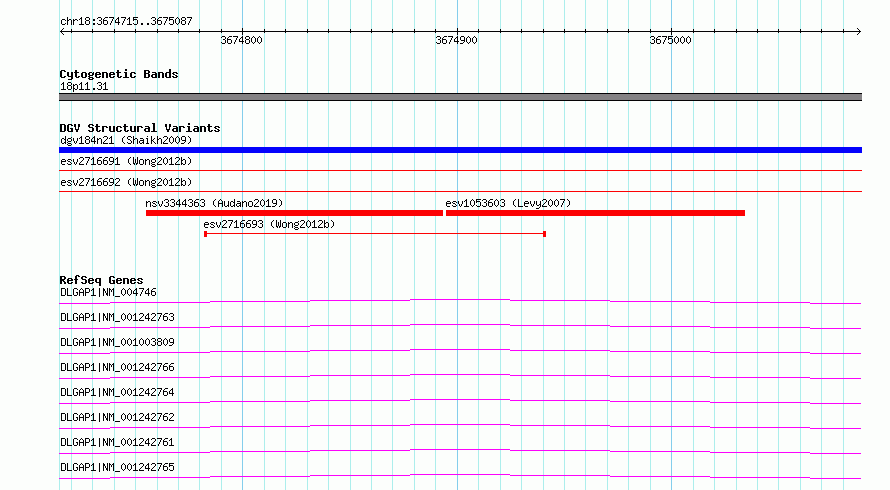This screenshot has height=490, width=890.
Task: Select the red nsv3344363 variant bar
Action: point(294,213)
